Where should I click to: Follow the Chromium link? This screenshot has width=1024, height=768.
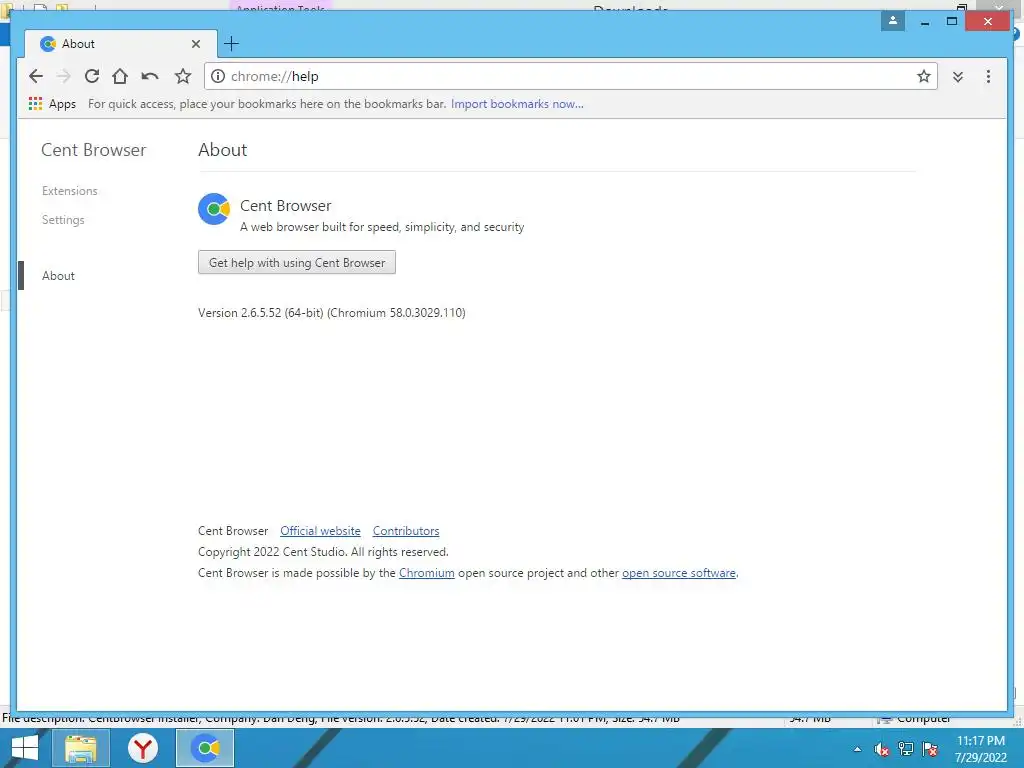coord(426,573)
